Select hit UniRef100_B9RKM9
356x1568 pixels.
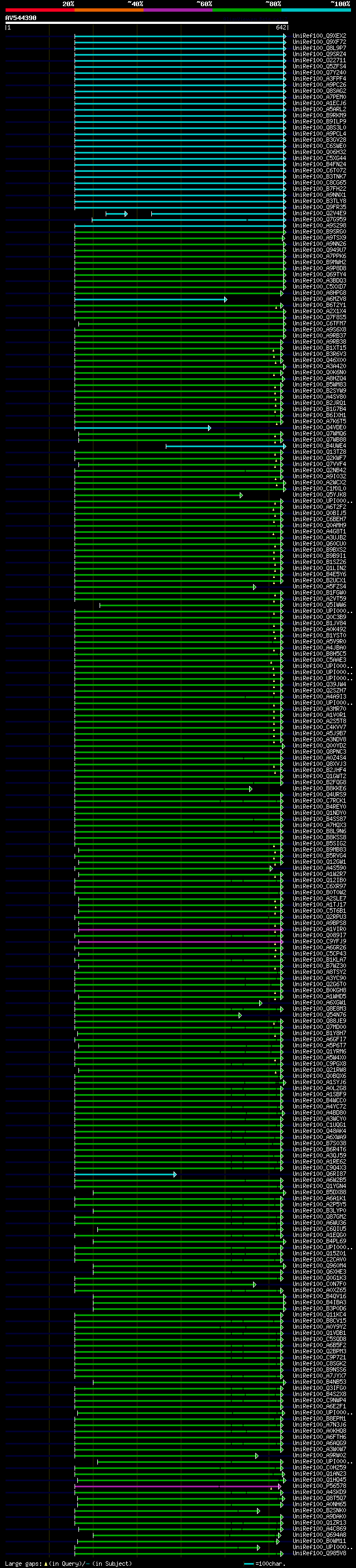319,115
